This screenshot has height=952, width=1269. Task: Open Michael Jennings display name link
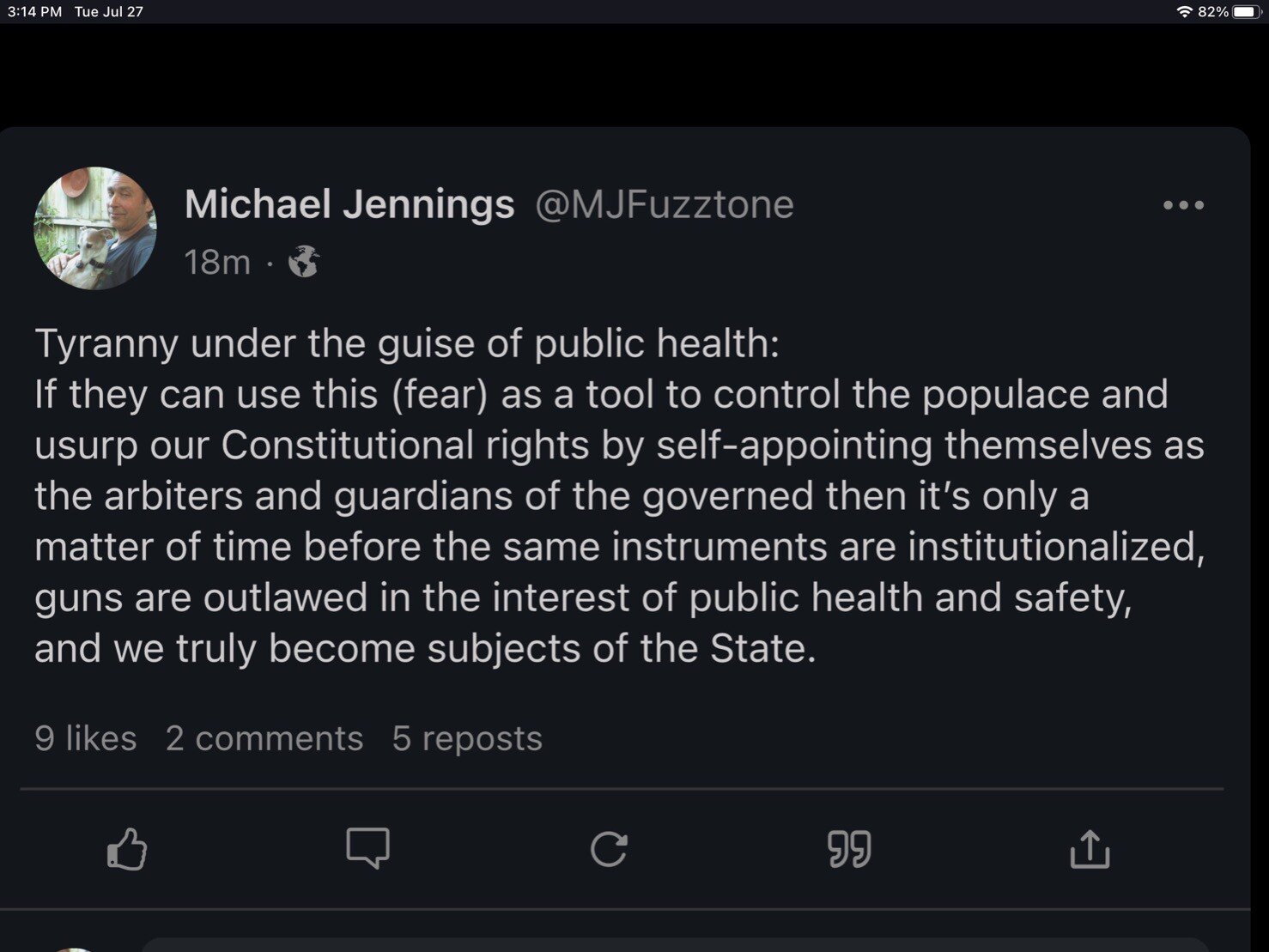click(349, 204)
